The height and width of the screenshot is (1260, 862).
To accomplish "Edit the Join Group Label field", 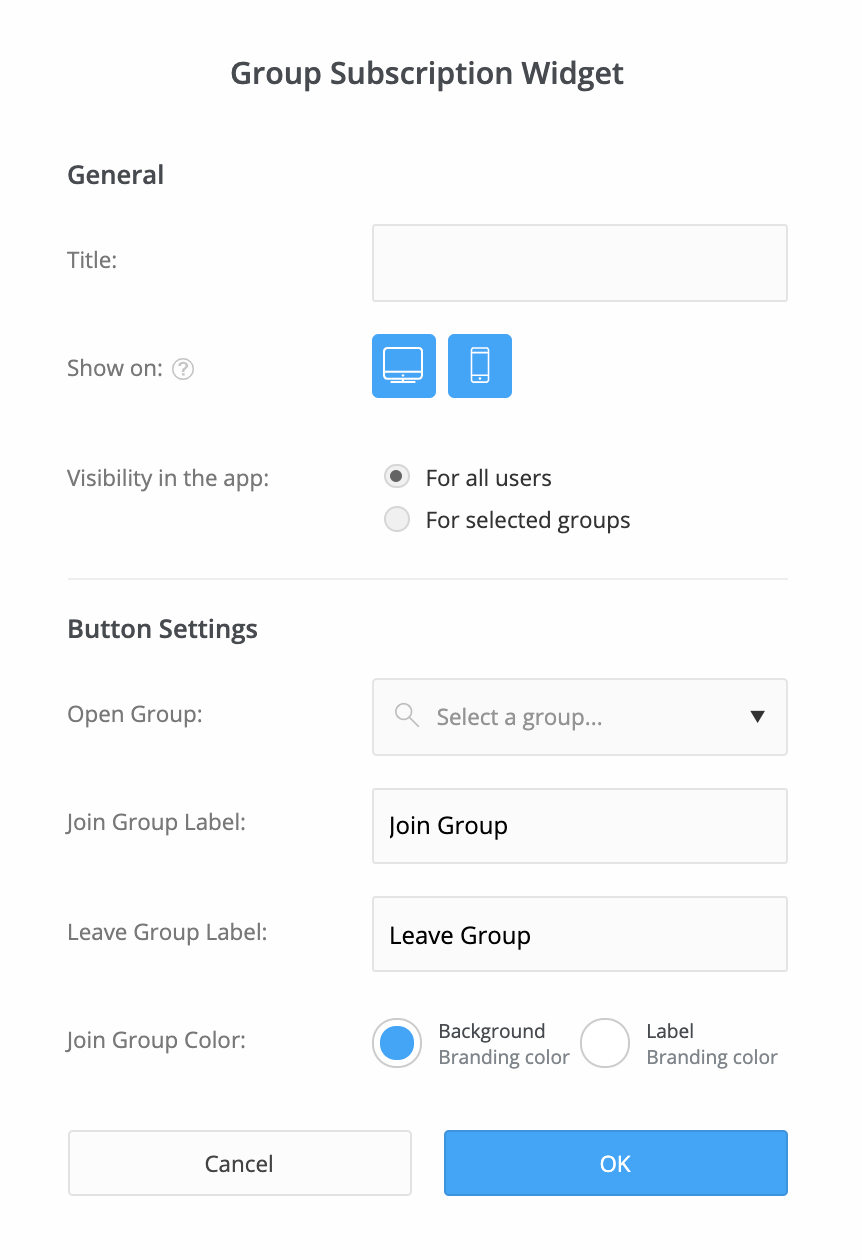I will coord(580,826).
